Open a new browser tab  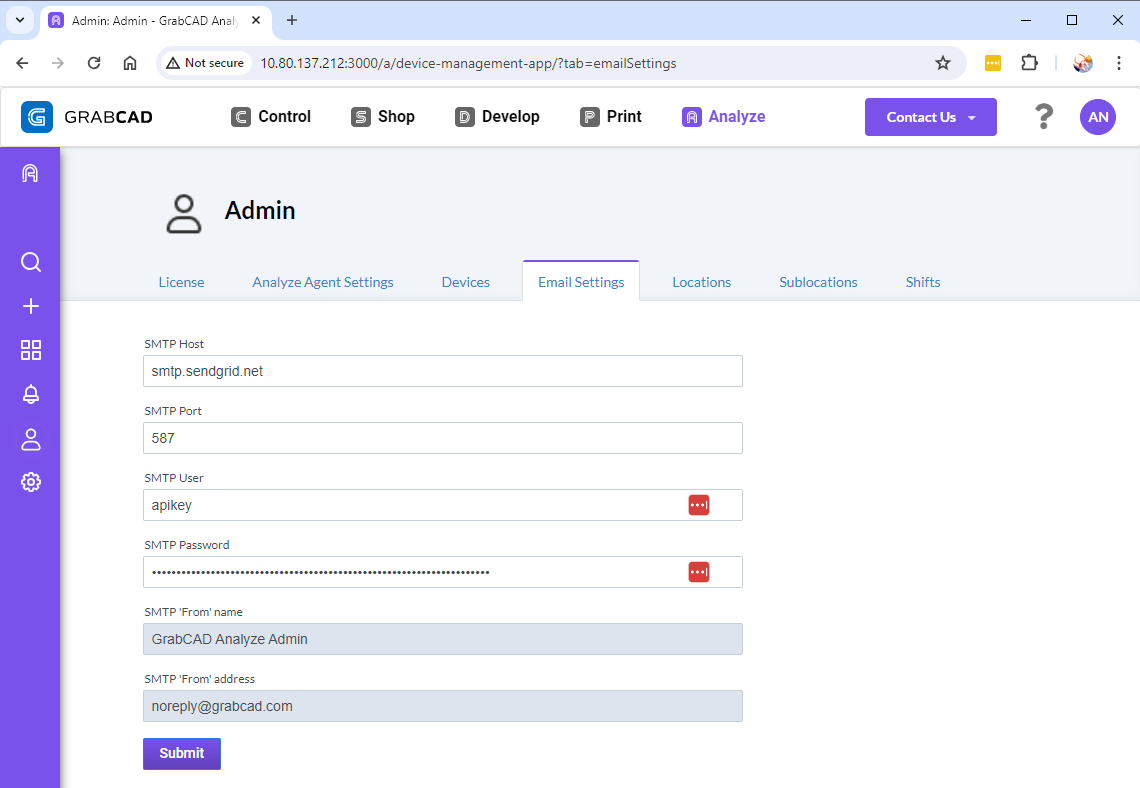click(x=292, y=20)
